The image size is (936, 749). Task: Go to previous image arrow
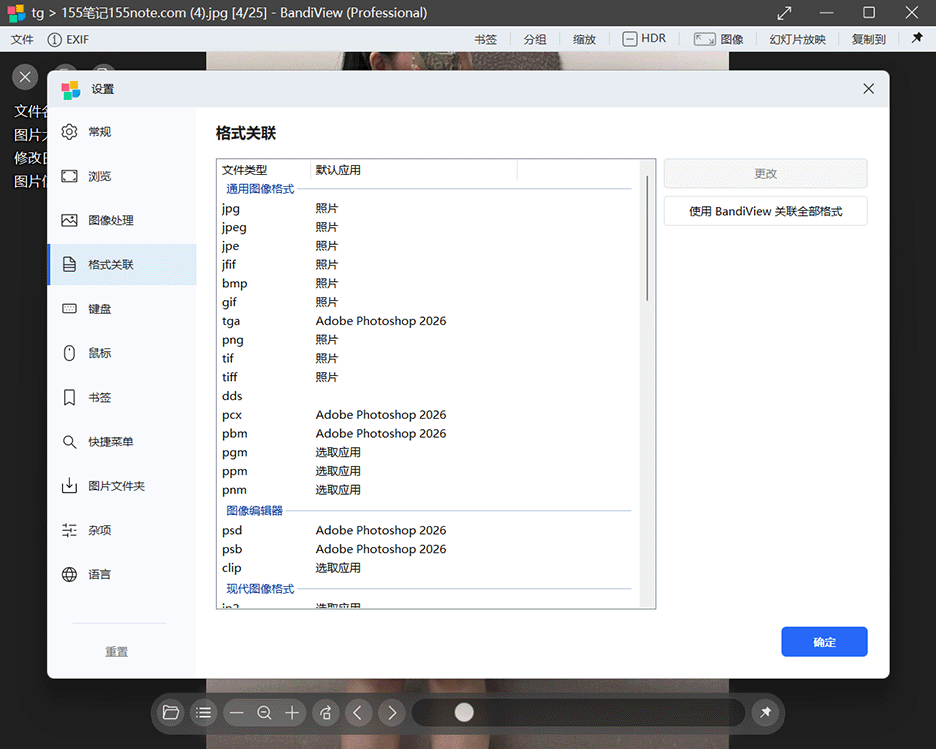coord(358,713)
